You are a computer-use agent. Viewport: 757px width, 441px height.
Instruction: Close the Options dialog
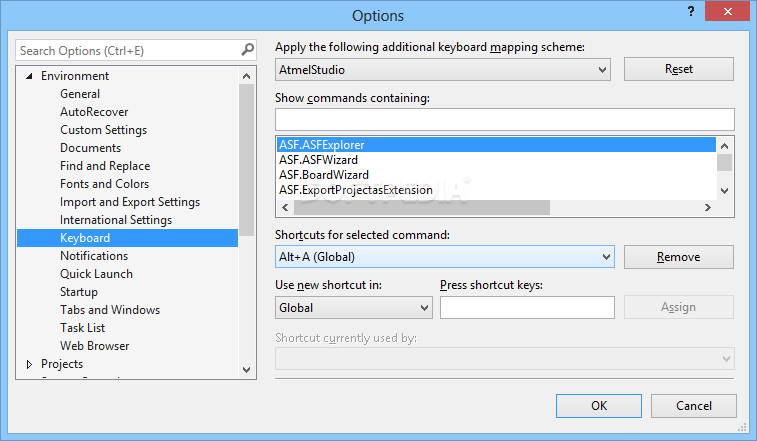pos(728,11)
